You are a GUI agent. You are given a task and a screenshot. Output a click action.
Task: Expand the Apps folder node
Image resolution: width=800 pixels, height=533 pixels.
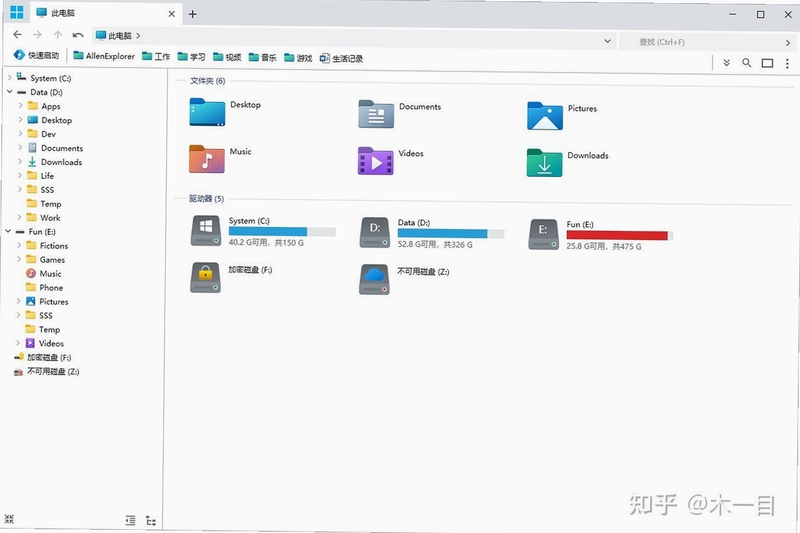point(20,106)
